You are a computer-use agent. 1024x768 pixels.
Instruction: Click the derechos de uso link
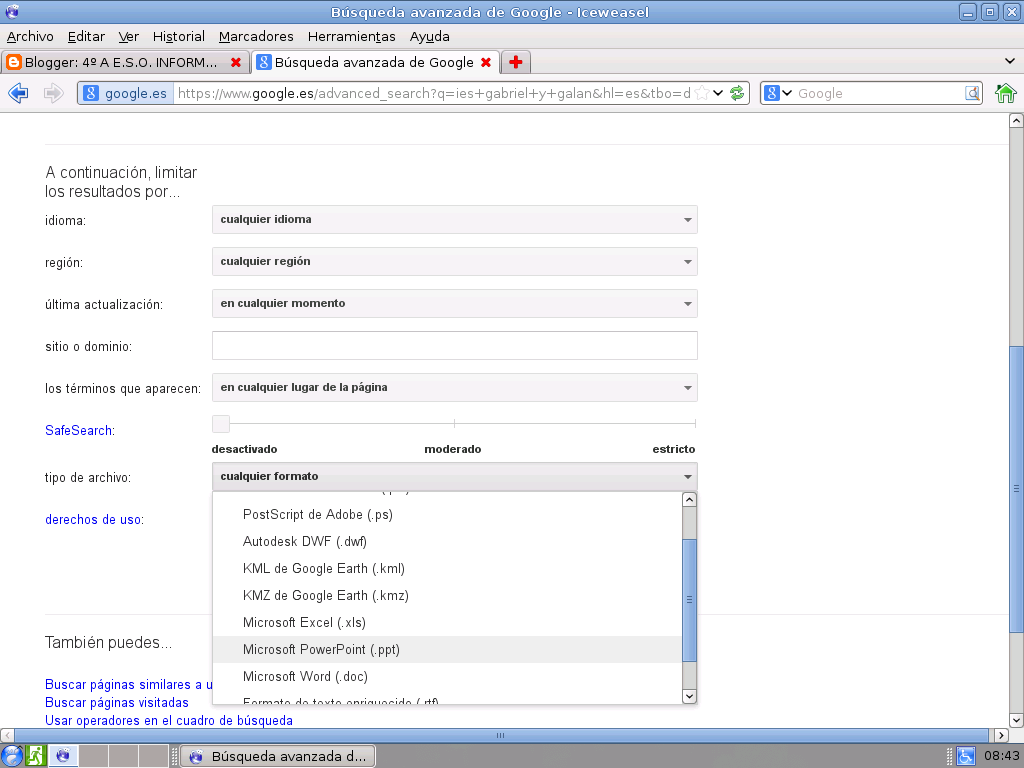[93, 520]
